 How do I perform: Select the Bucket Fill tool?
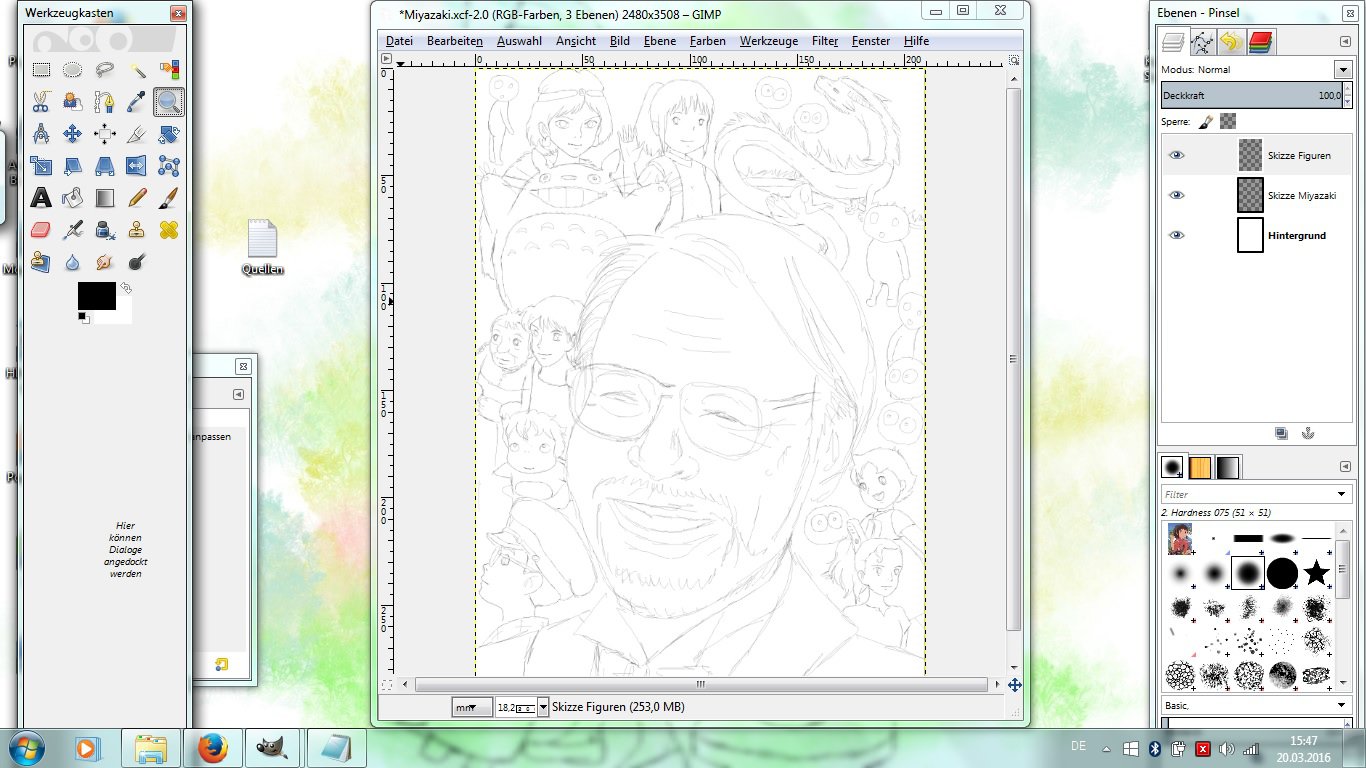pyautogui.click(x=73, y=198)
